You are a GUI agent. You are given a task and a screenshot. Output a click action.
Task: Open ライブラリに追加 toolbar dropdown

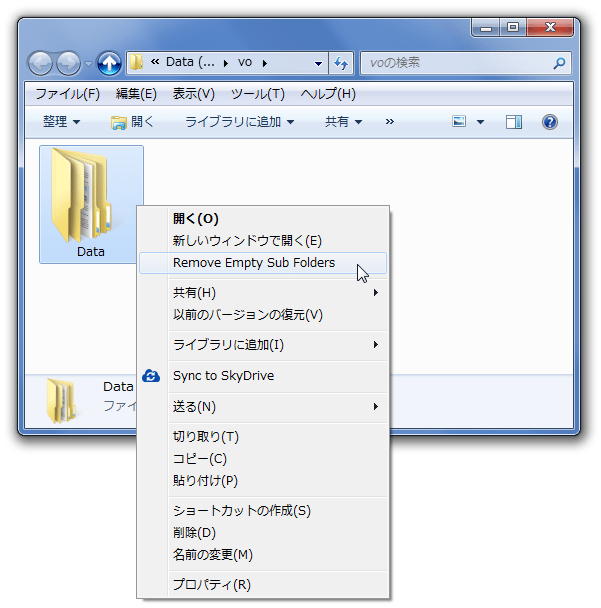[239, 122]
